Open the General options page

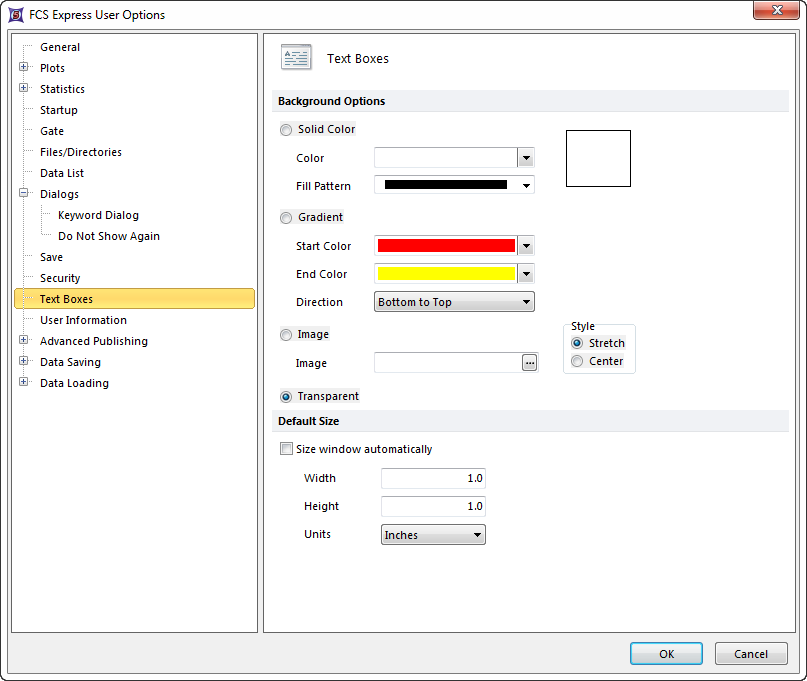[60, 47]
